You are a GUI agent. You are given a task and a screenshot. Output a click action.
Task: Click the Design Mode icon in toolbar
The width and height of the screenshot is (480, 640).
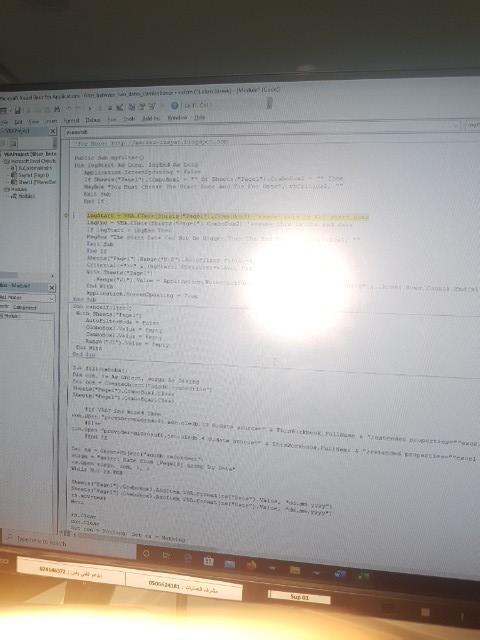120,107
